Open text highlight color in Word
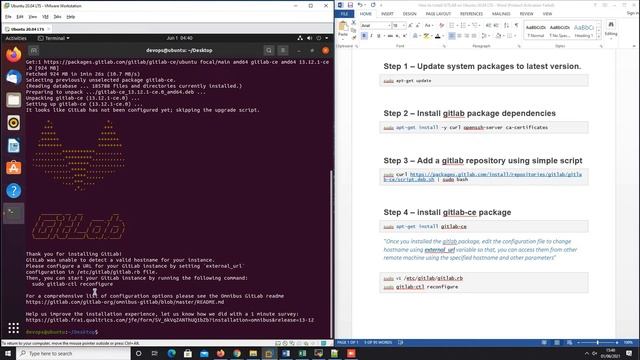The width and height of the screenshot is (640, 360). pyautogui.click(x=427, y=36)
